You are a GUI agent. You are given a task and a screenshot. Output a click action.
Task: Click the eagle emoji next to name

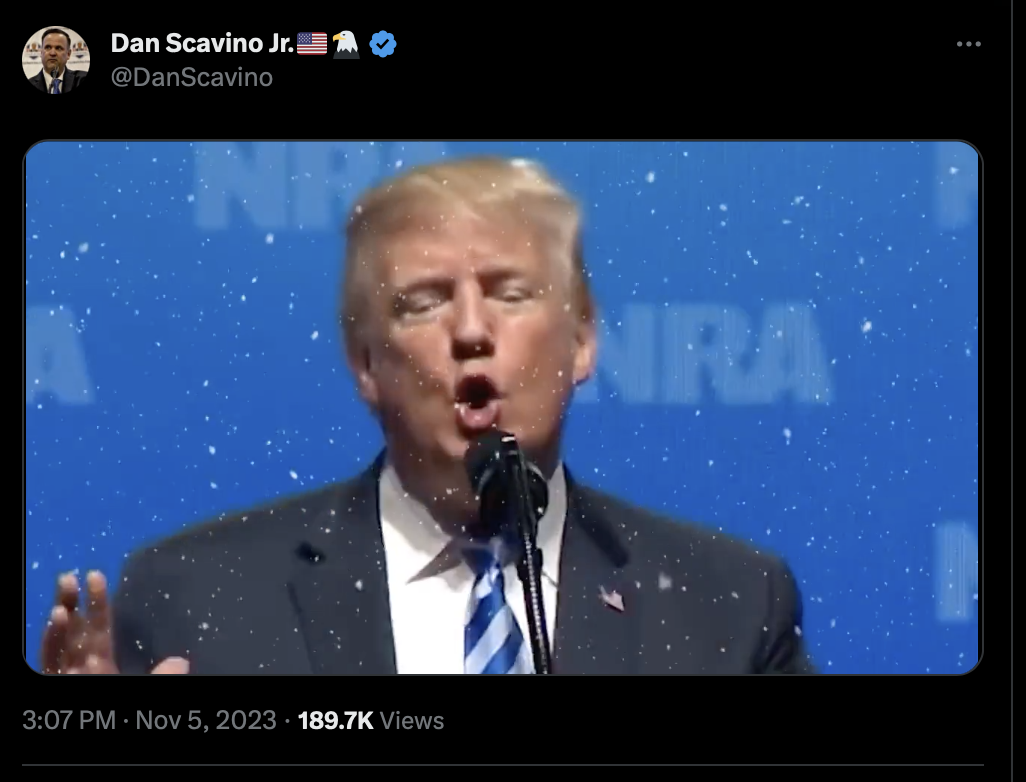[x=345, y=44]
